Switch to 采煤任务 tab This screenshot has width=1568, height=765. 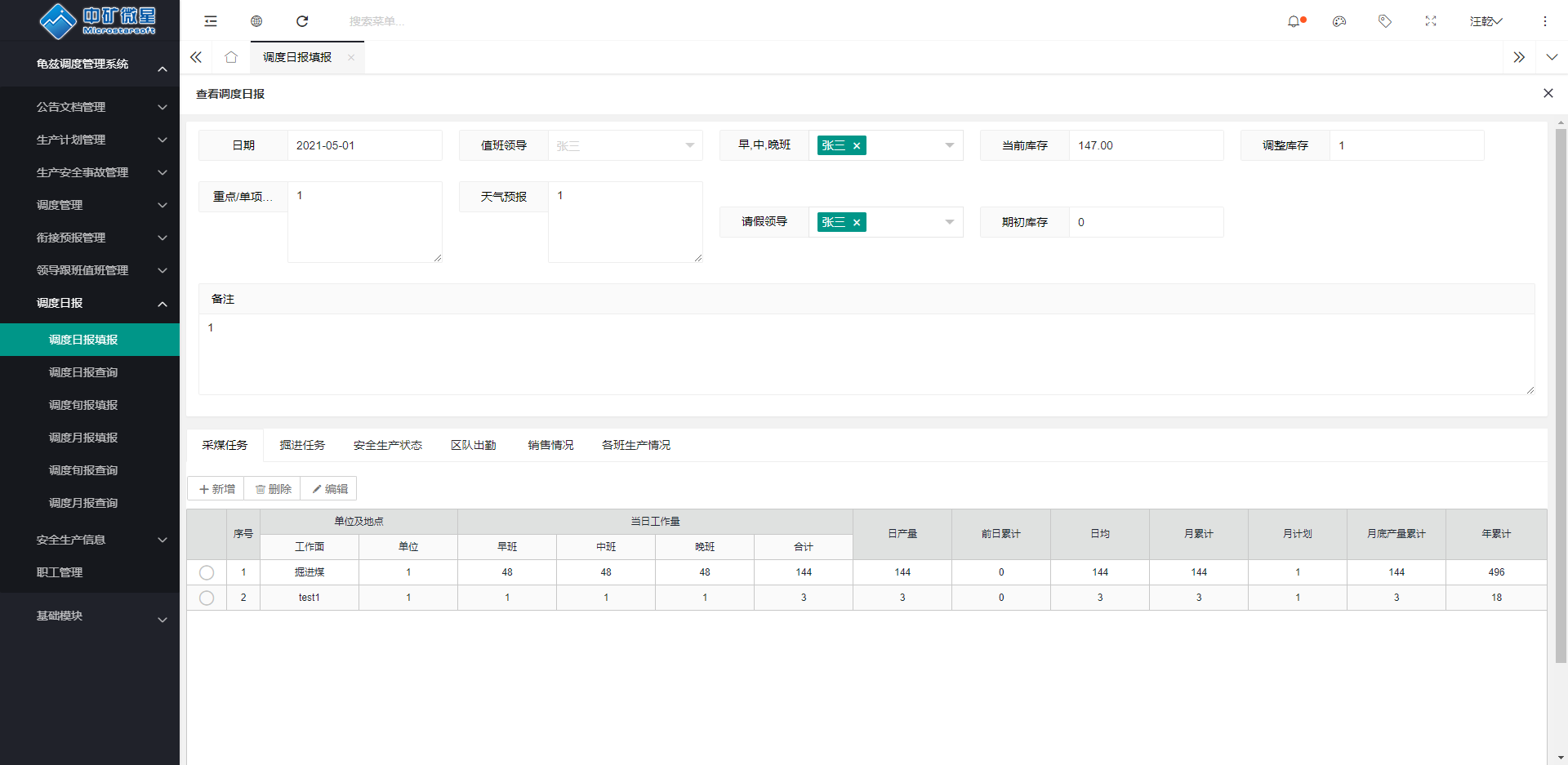(x=225, y=445)
